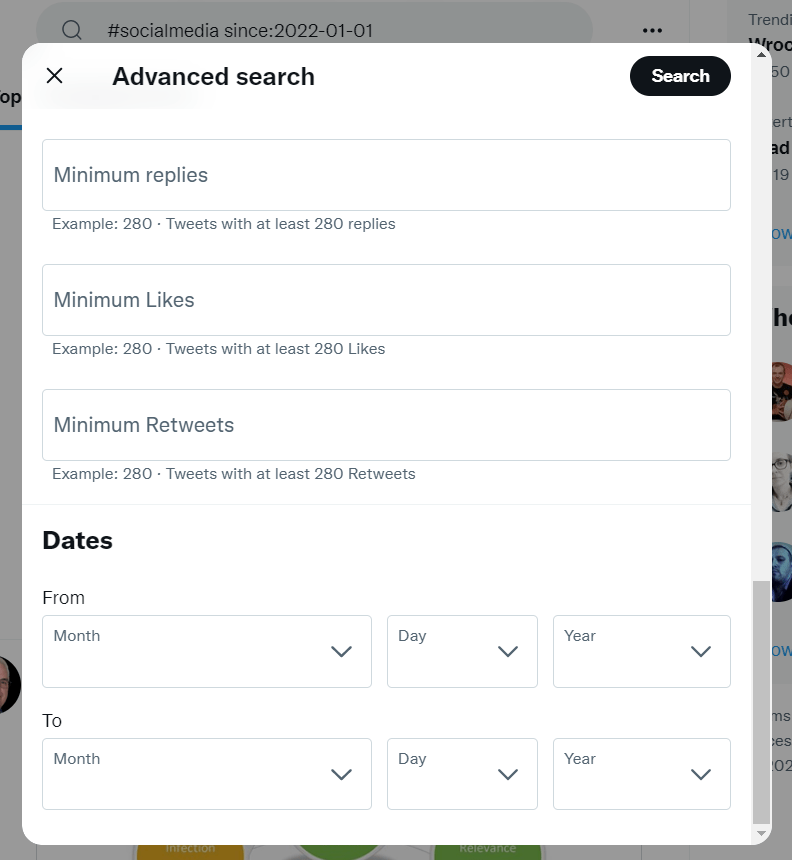Expand the To Day dropdown
The image size is (792, 860).
click(462, 774)
